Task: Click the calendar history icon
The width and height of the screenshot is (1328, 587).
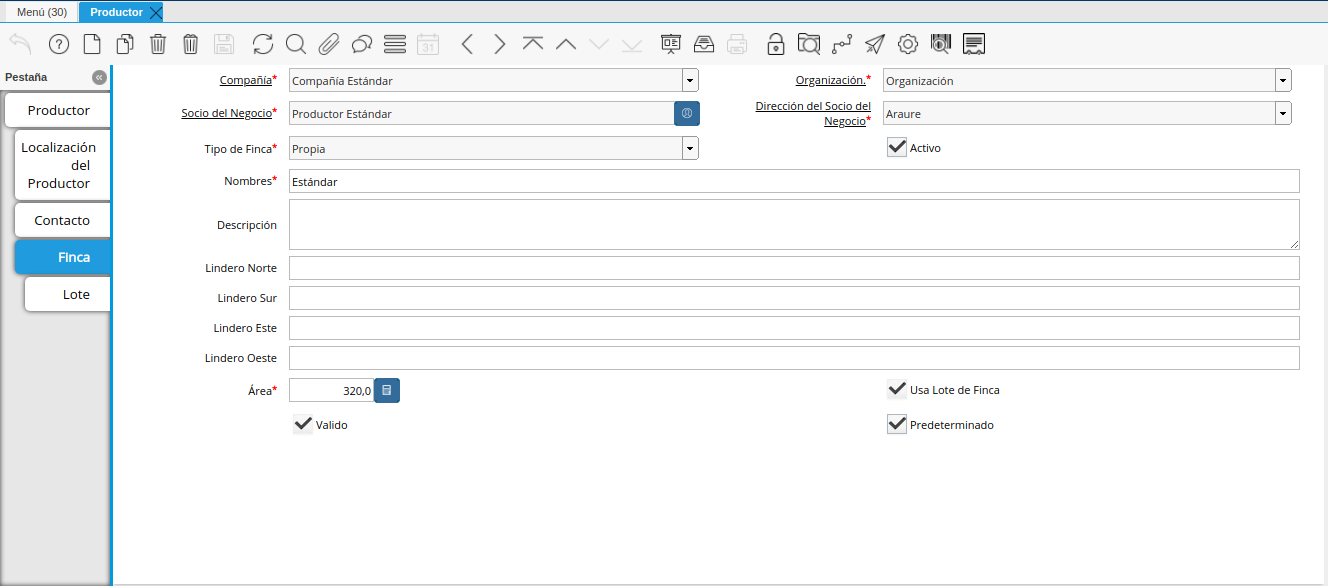Action: (x=428, y=44)
